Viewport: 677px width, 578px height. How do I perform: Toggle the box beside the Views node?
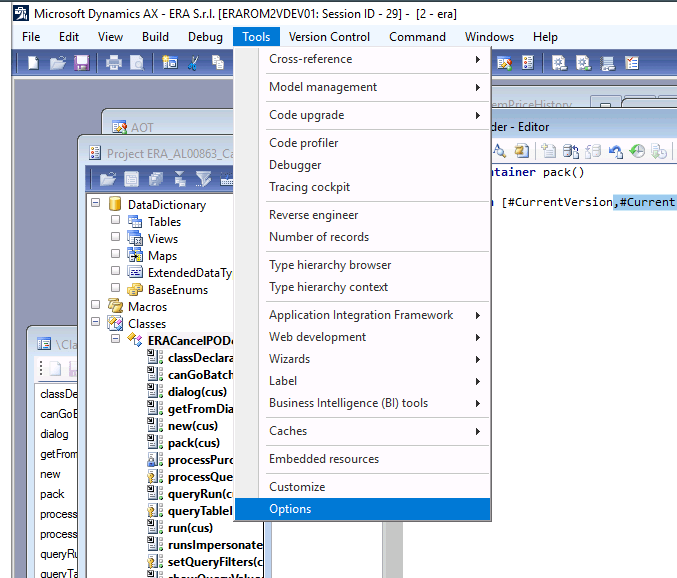click(116, 238)
